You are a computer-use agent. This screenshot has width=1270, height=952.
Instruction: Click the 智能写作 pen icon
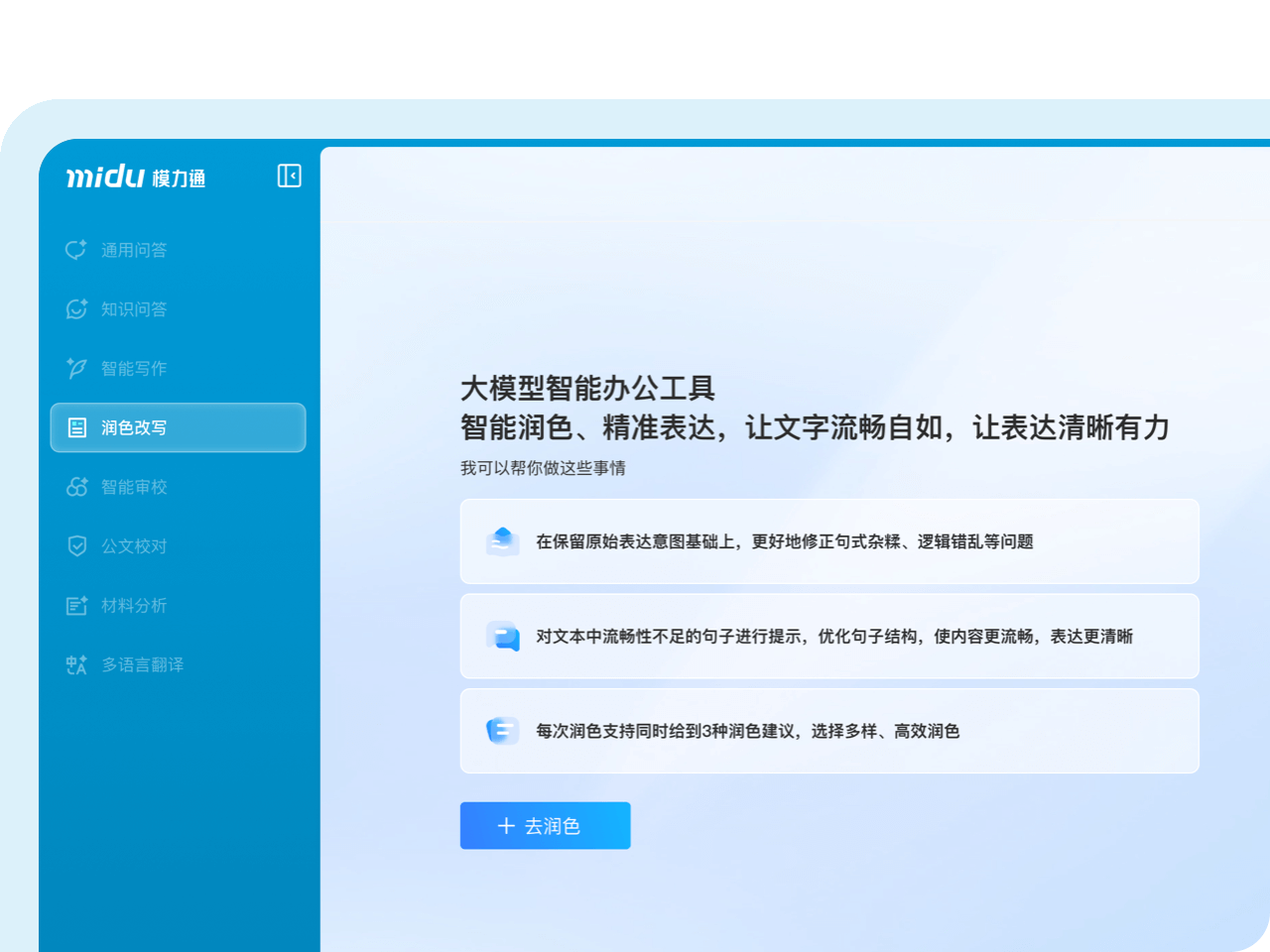pyautogui.click(x=76, y=368)
